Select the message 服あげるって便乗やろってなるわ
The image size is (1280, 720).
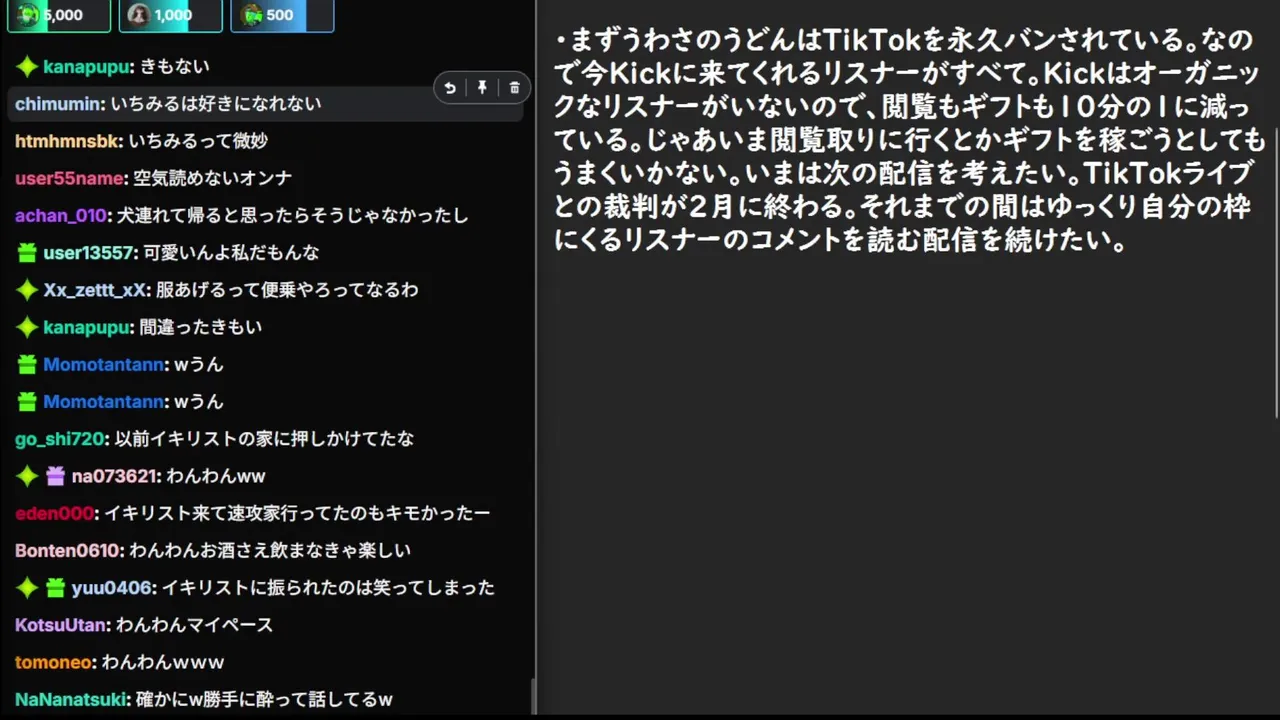click(287, 290)
